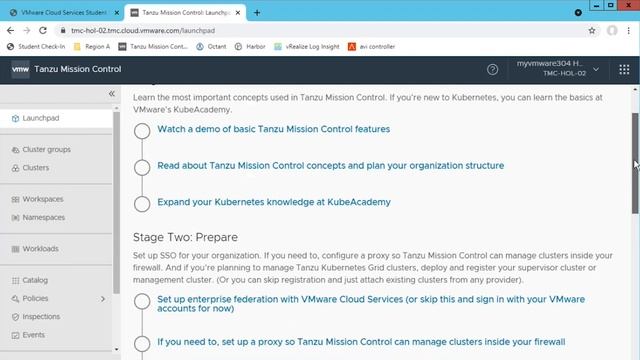This screenshot has width=640, height=360.
Task: Switch to Tanzu Mission Control Launchpad tab
Action: (185, 13)
